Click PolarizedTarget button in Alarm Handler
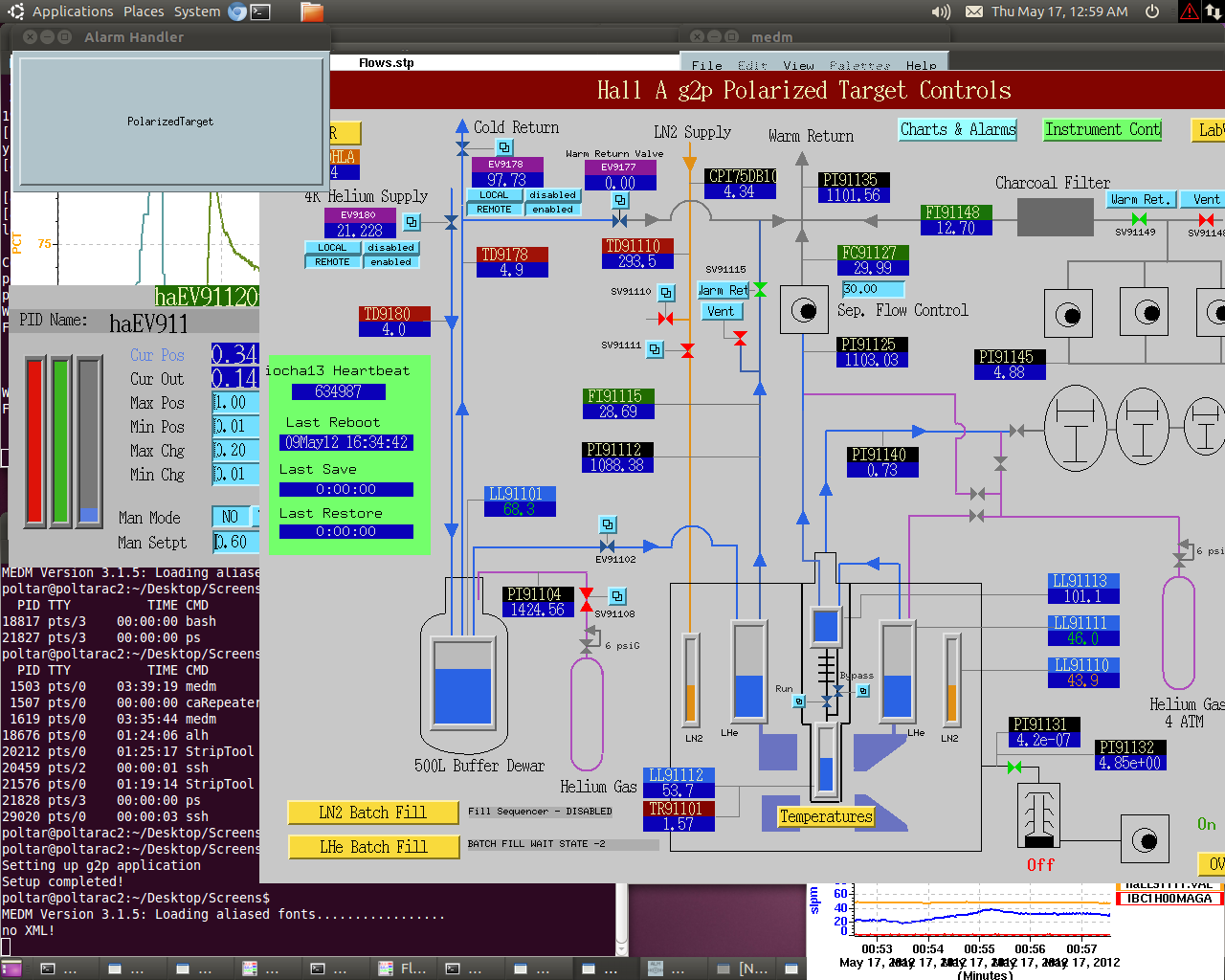Screen dimensions: 1225x980 click(170, 122)
